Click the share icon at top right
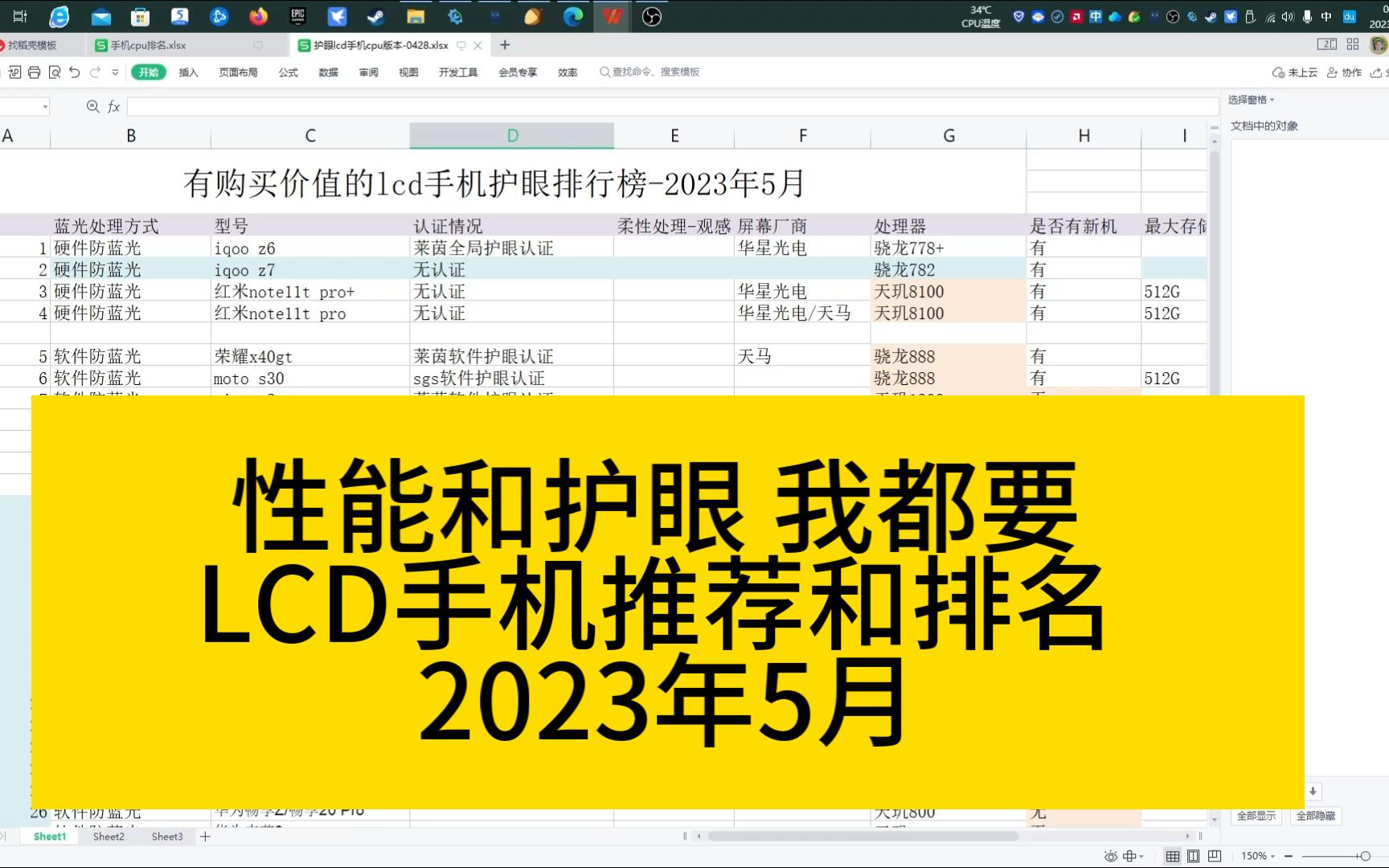 coord(1376,72)
